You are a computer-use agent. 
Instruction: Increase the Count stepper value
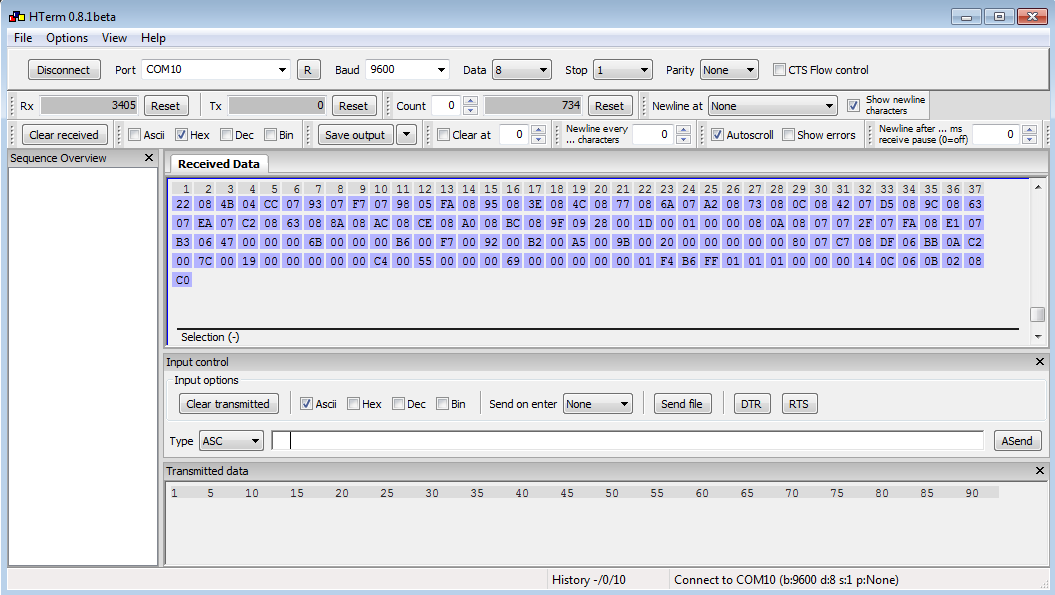471,101
